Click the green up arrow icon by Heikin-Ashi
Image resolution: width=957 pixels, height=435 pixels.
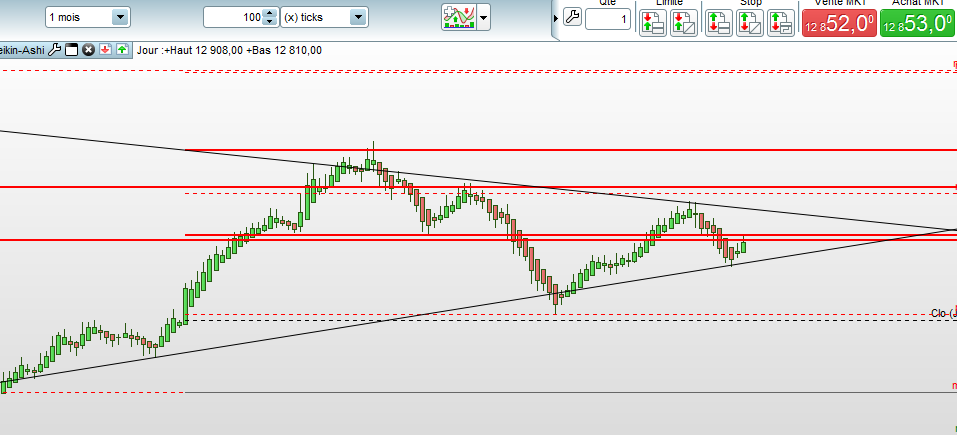[x=123, y=49]
